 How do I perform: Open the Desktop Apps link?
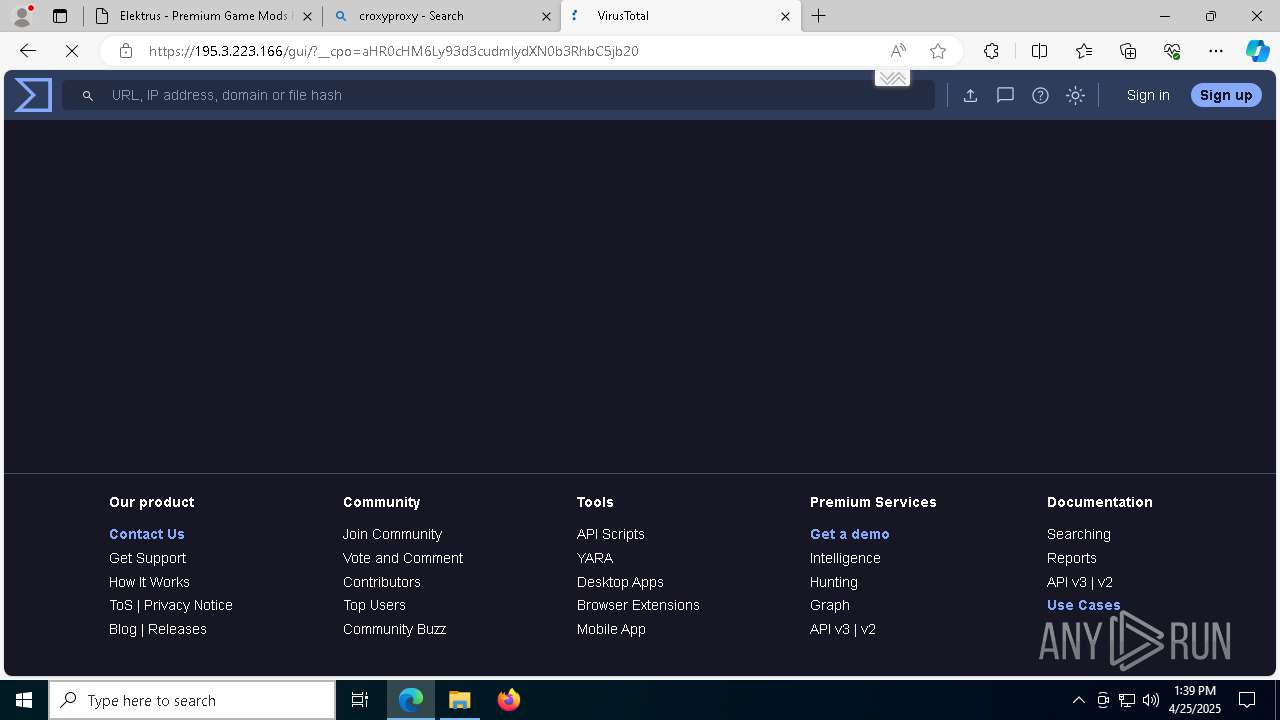(x=620, y=582)
